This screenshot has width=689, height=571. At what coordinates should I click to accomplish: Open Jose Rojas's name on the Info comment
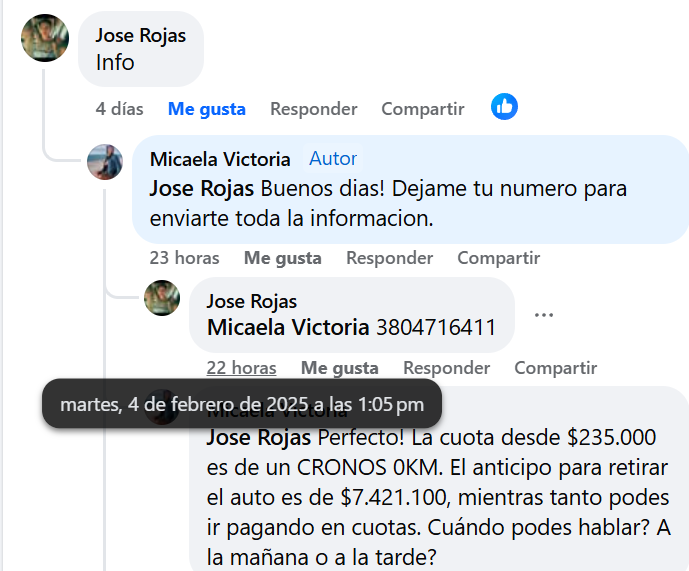(141, 36)
